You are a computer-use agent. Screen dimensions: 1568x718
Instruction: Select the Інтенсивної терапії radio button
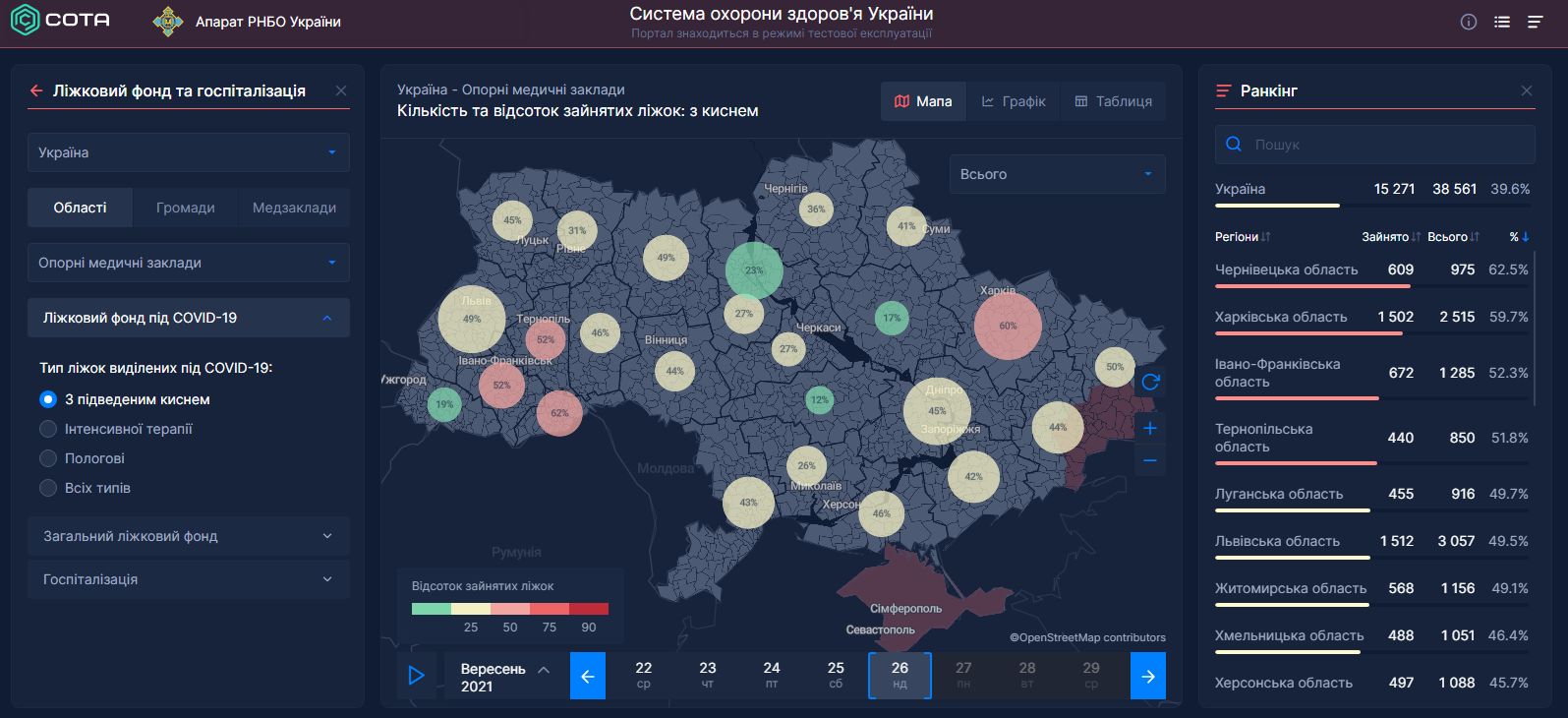point(48,429)
